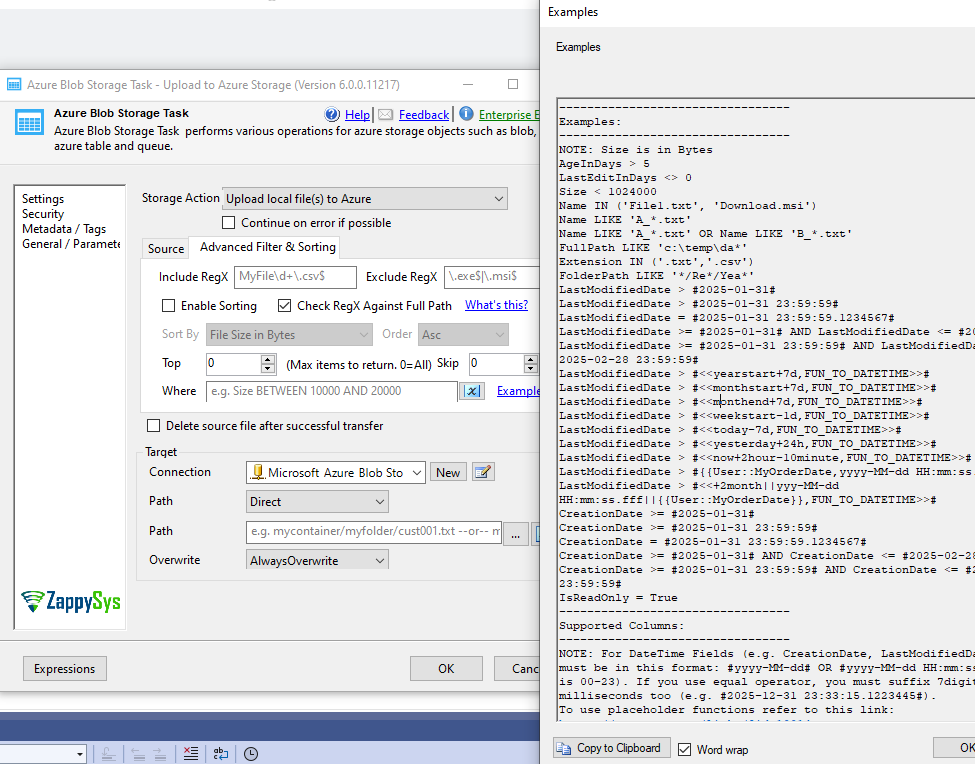Check the Enable Sorting checkbox
Screen dimensions: 975x764
pos(168,306)
